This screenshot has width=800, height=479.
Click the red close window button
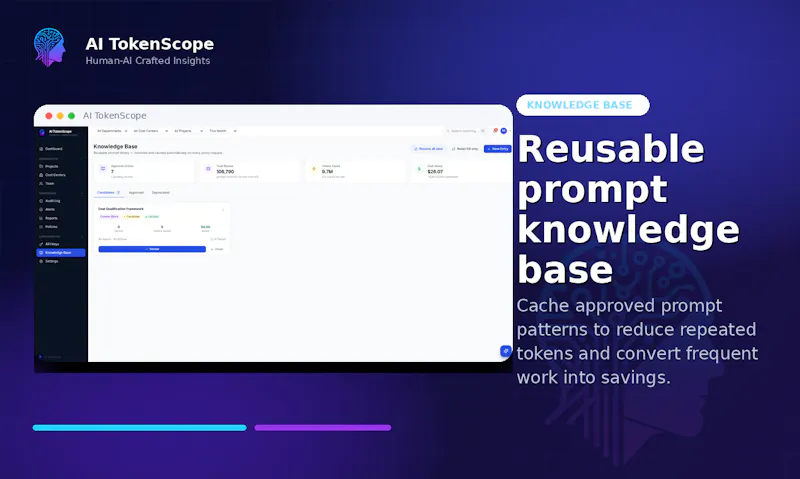point(49,116)
